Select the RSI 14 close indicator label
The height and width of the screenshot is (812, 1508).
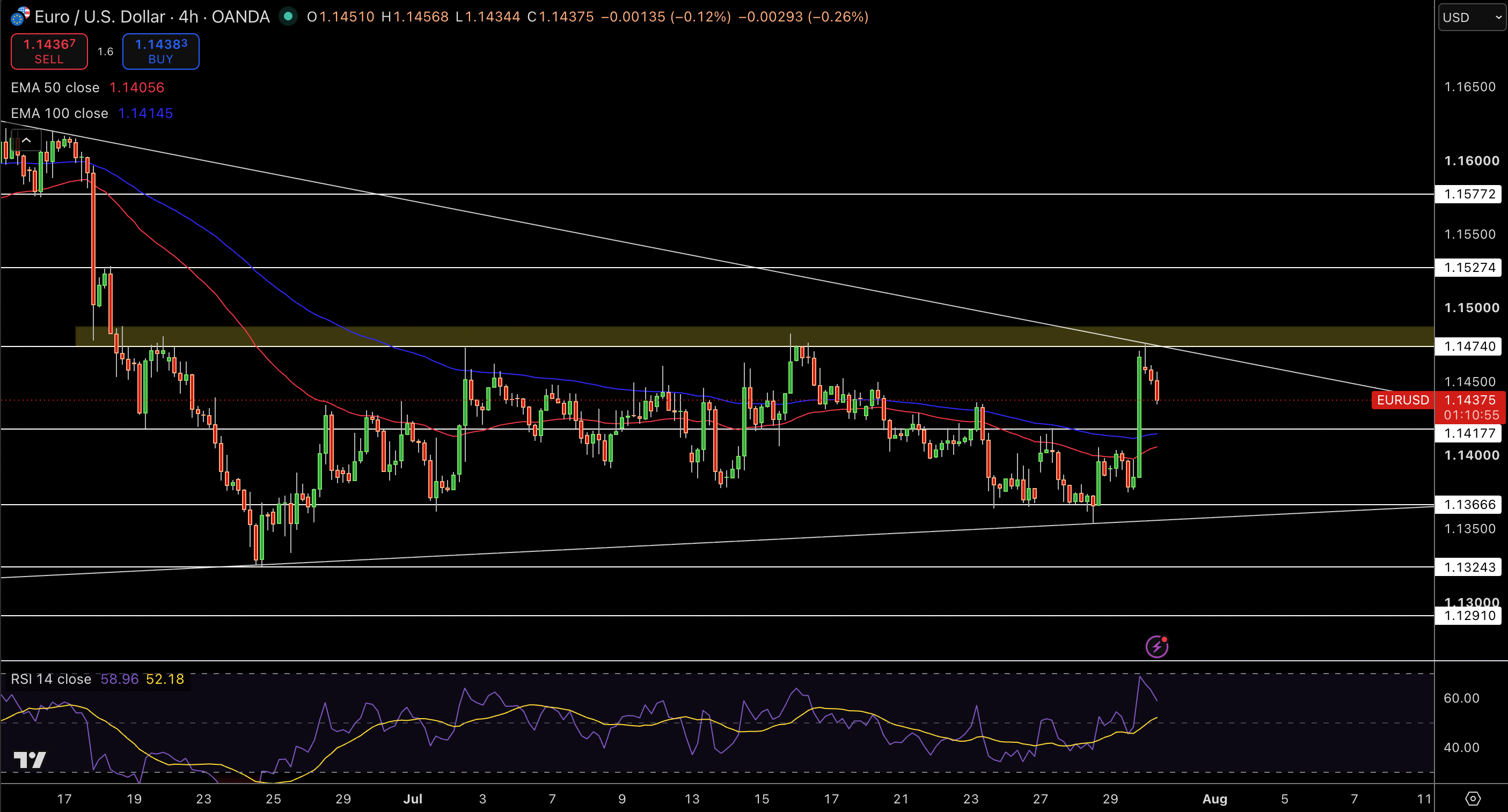point(51,679)
